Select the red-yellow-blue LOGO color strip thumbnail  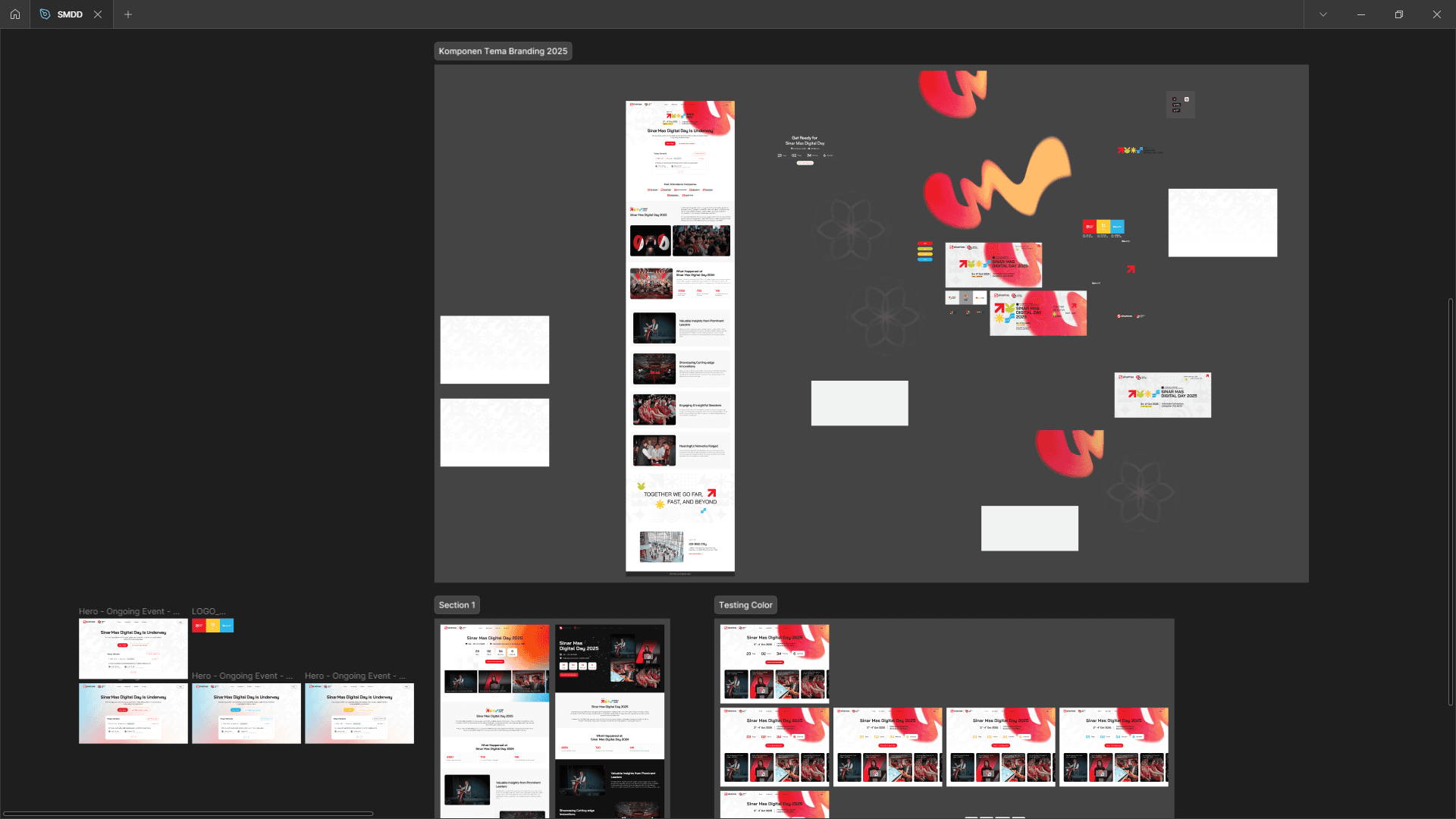click(x=213, y=626)
